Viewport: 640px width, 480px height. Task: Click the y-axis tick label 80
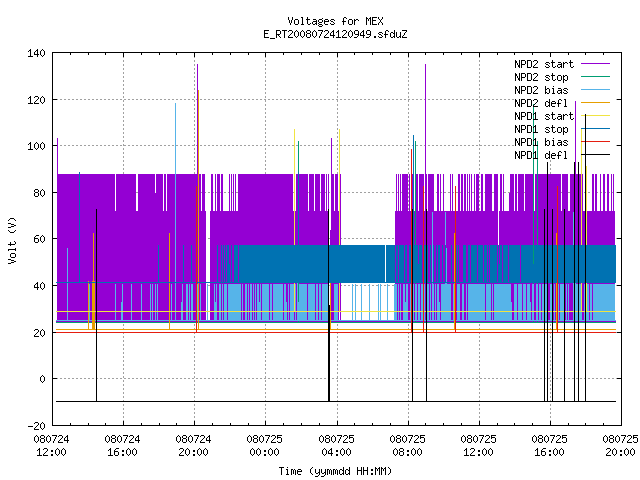[x=39, y=193]
